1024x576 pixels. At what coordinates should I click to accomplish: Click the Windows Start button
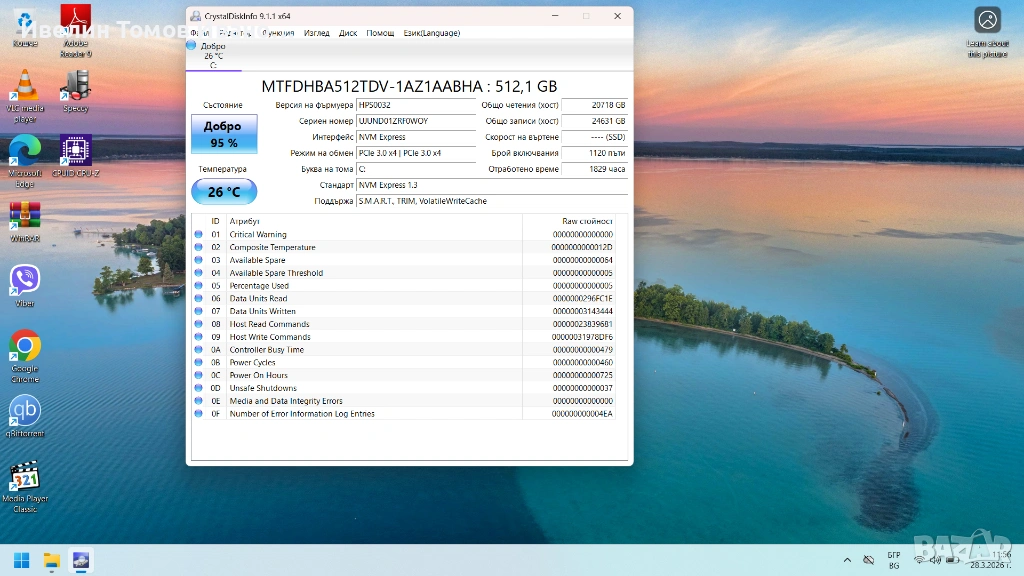[x=21, y=559]
